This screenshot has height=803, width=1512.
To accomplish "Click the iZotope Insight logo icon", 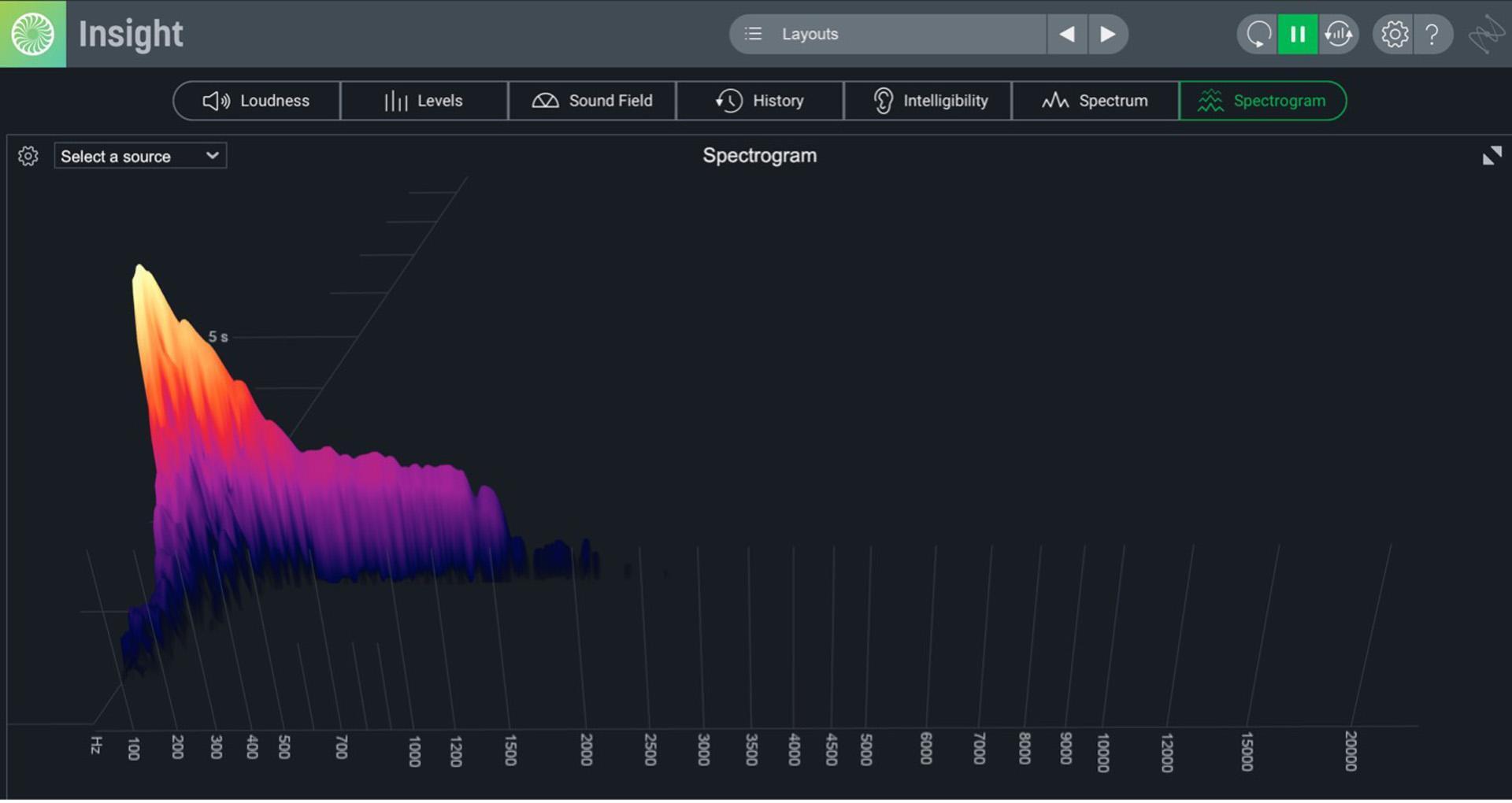I will [x=32, y=34].
